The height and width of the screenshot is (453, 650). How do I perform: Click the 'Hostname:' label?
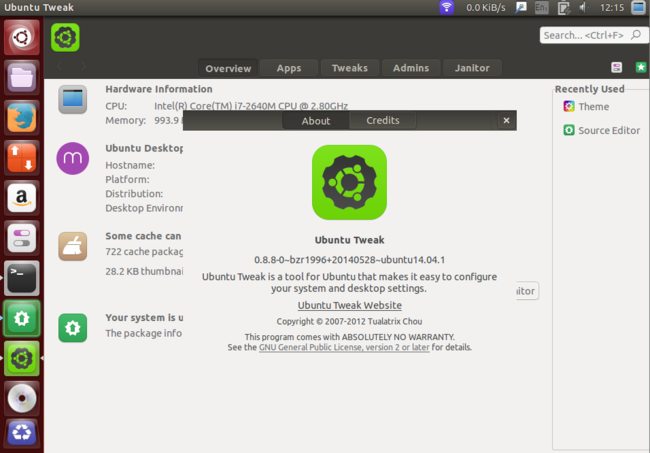(x=130, y=165)
